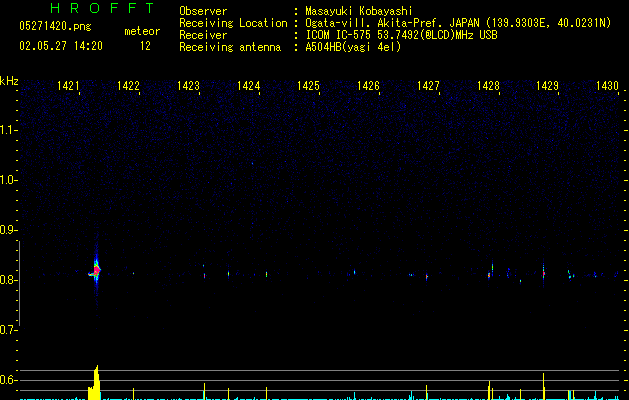
Task: Click the 1426 time axis marker
Action: pyautogui.click(x=368, y=86)
